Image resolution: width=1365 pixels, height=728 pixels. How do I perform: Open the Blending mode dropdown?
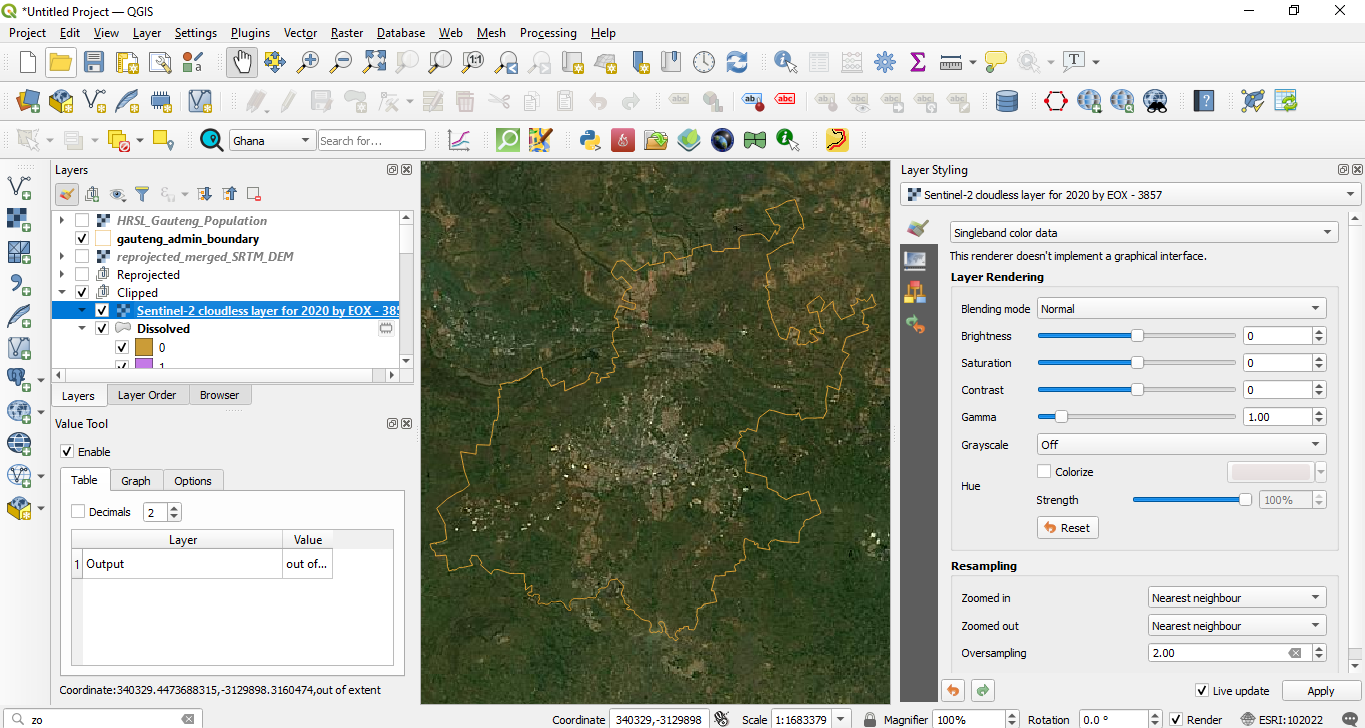pos(1182,309)
